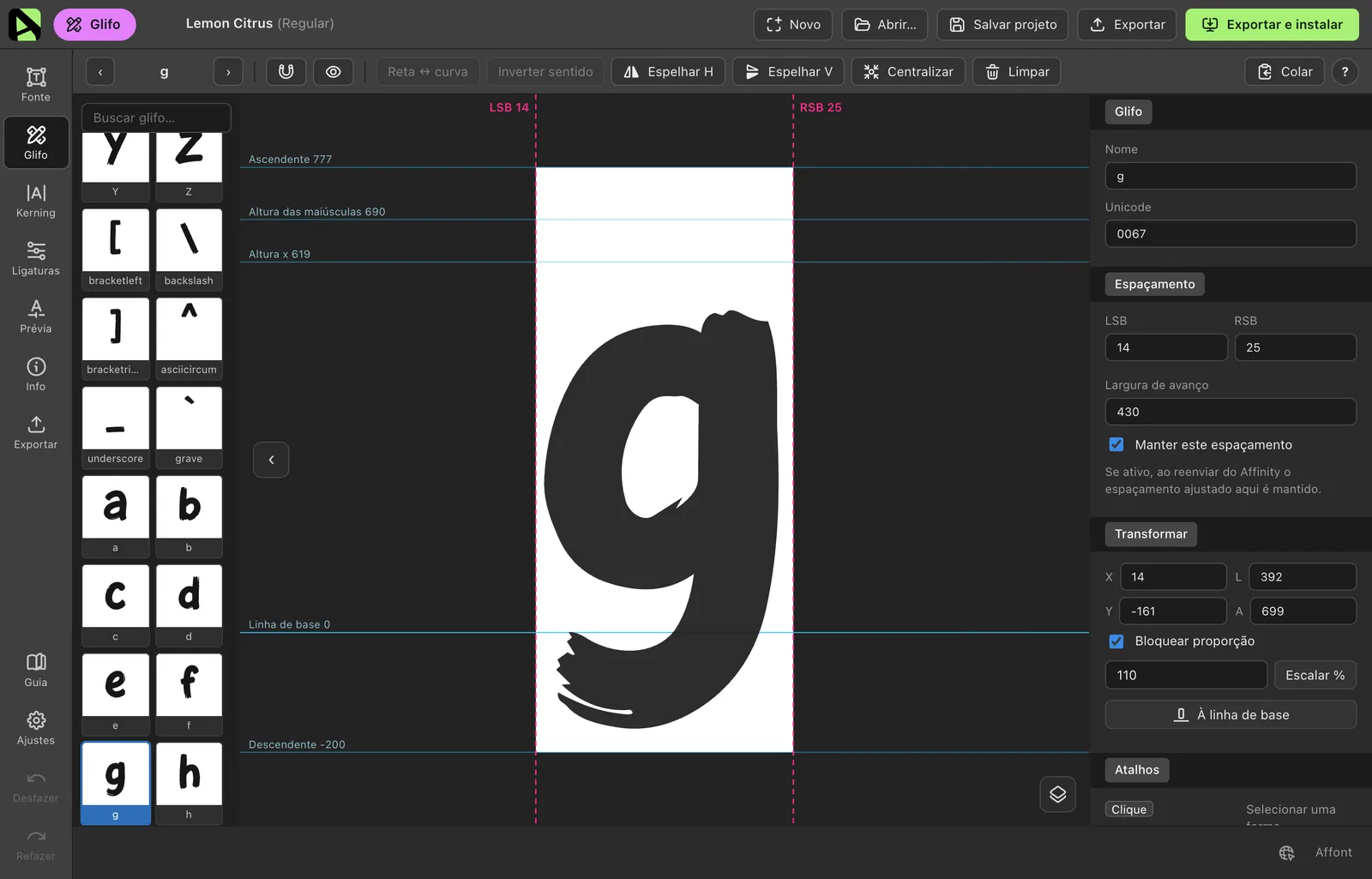
Task: Select the glyph thumbnail for letter a
Action: (x=116, y=516)
